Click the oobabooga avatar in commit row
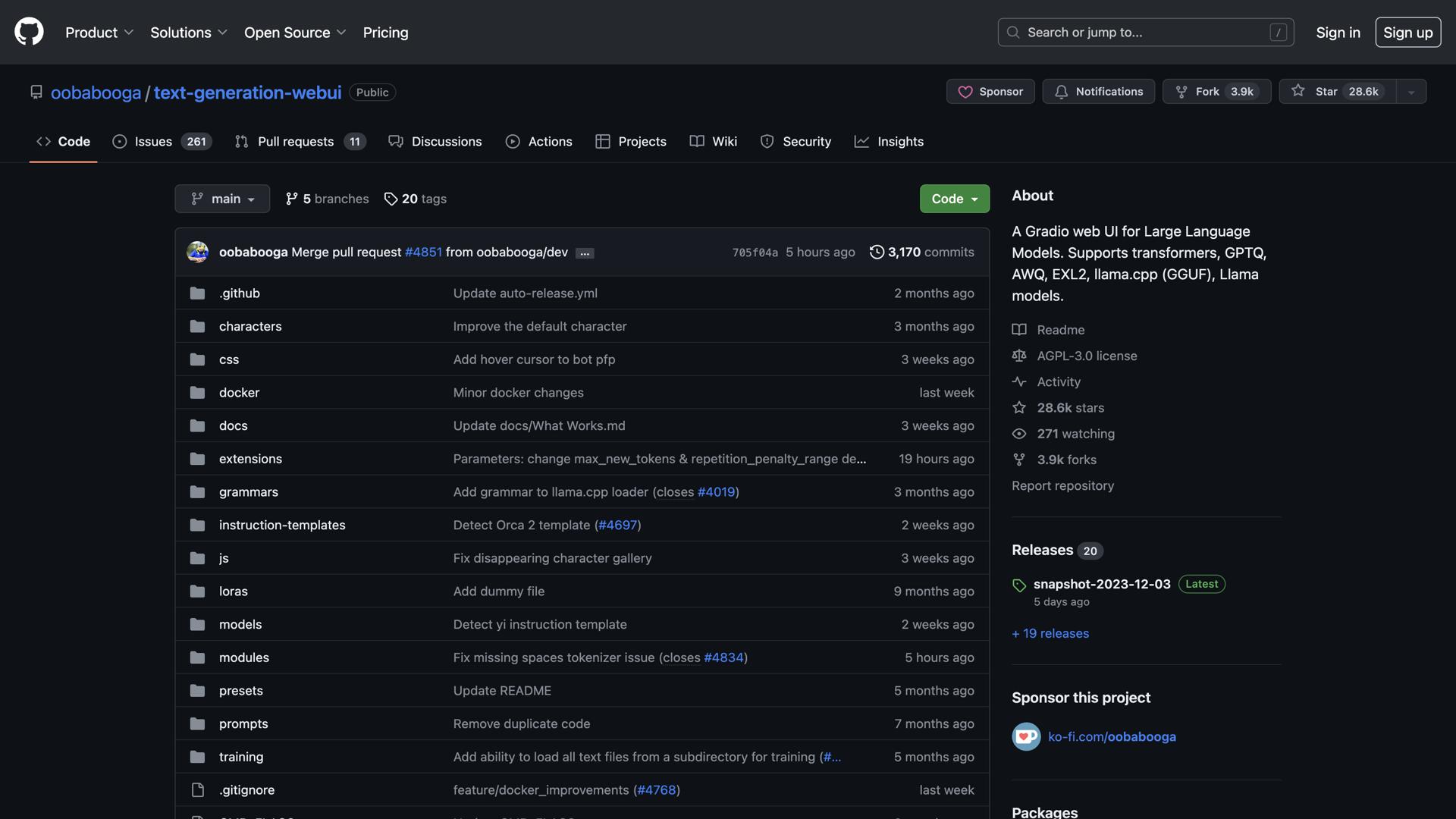The height and width of the screenshot is (819, 1456). coord(197,252)
